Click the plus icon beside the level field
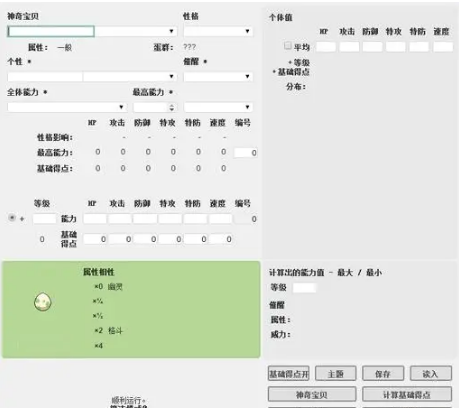The width and height of the screenshot is (459, 408). (22, 219)
